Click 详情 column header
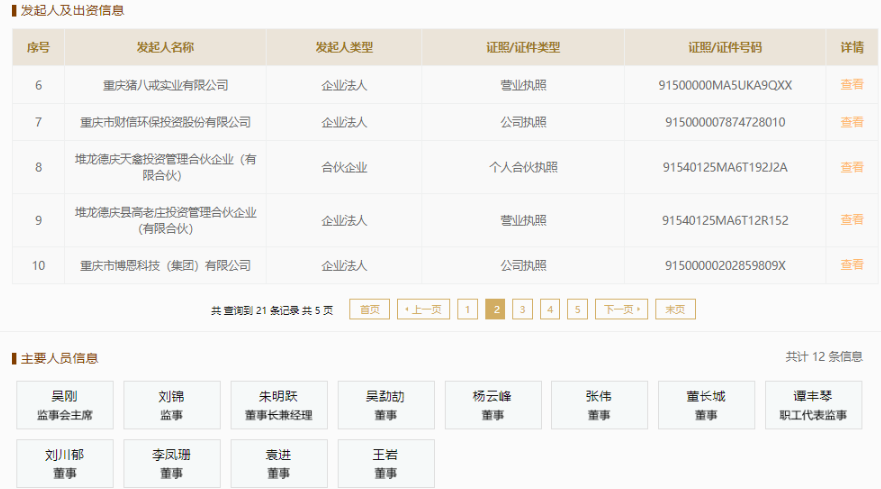Image resolution: width=881 pixels, height=489 pixels. tap(852, 47)
